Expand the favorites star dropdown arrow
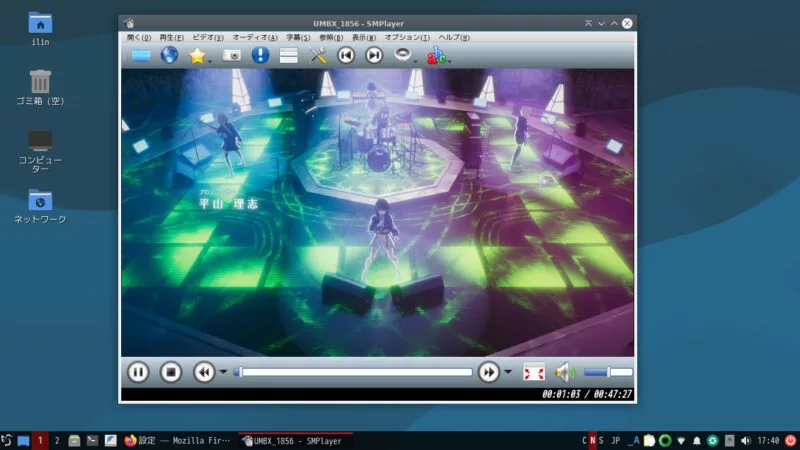 (212, 59)
